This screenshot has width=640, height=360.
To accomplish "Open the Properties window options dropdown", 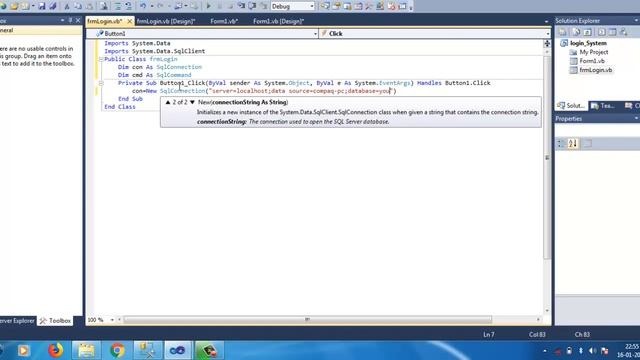I will (636, 118).
